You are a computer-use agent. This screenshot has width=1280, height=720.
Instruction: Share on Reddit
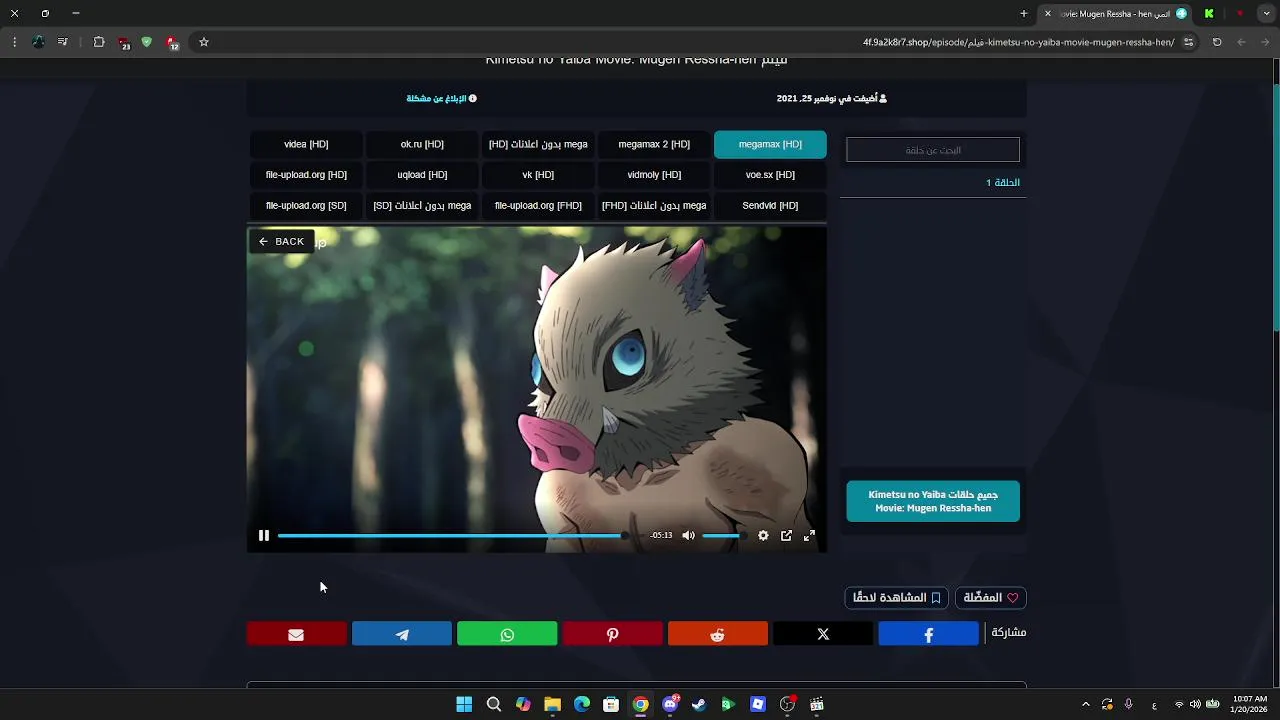pos(718,634)
